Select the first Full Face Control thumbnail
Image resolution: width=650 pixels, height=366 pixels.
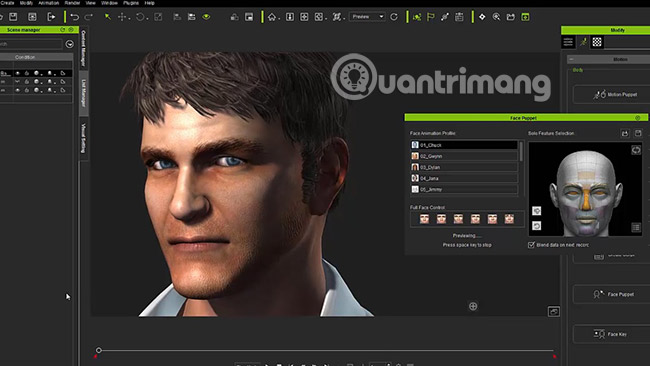click(x=424, y=219)
